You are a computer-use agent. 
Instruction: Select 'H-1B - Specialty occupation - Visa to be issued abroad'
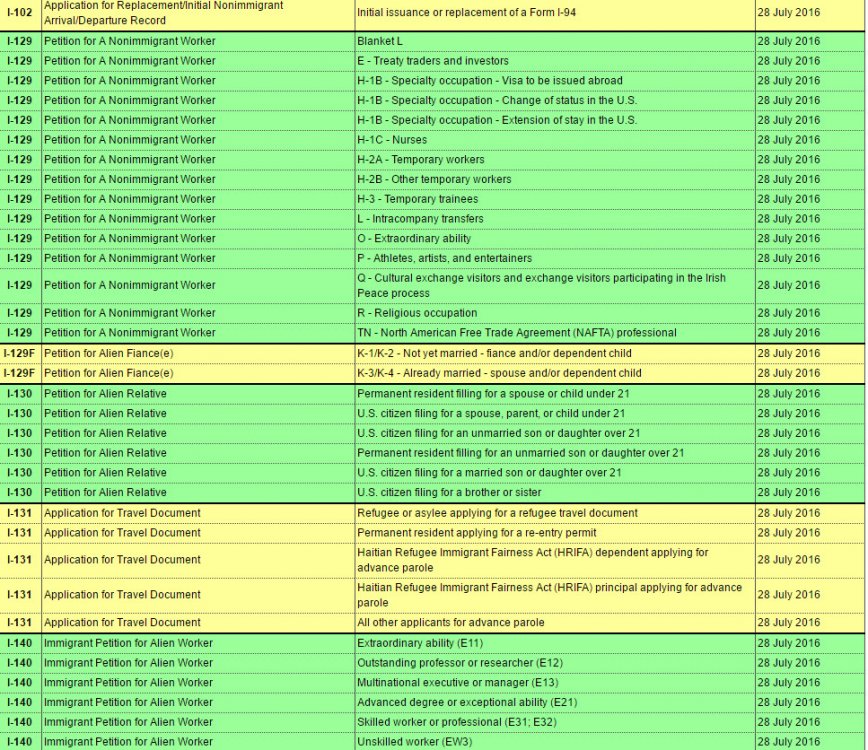(x=555, y=81)
